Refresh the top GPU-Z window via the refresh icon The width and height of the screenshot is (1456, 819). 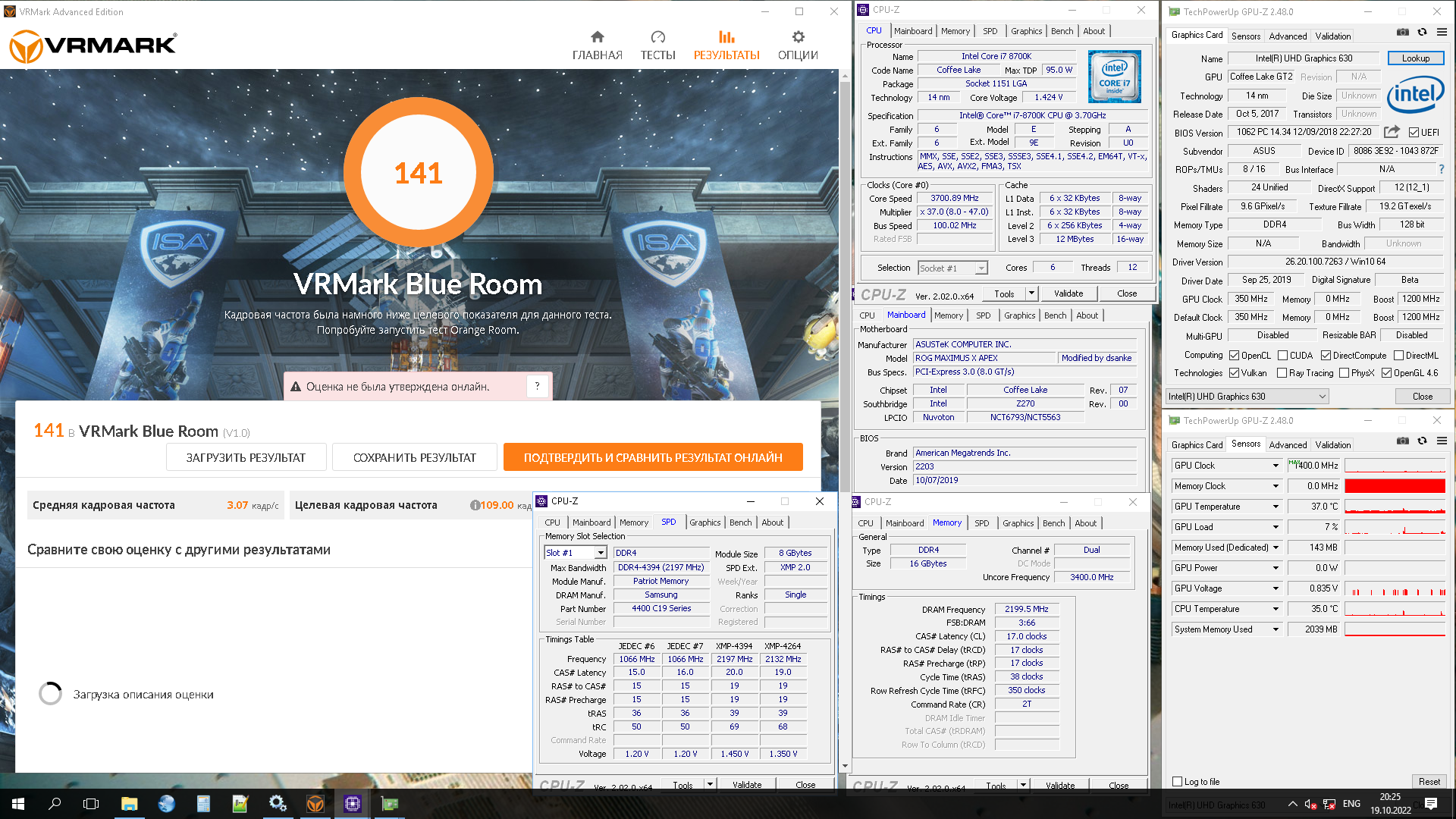pos(1423,32)
